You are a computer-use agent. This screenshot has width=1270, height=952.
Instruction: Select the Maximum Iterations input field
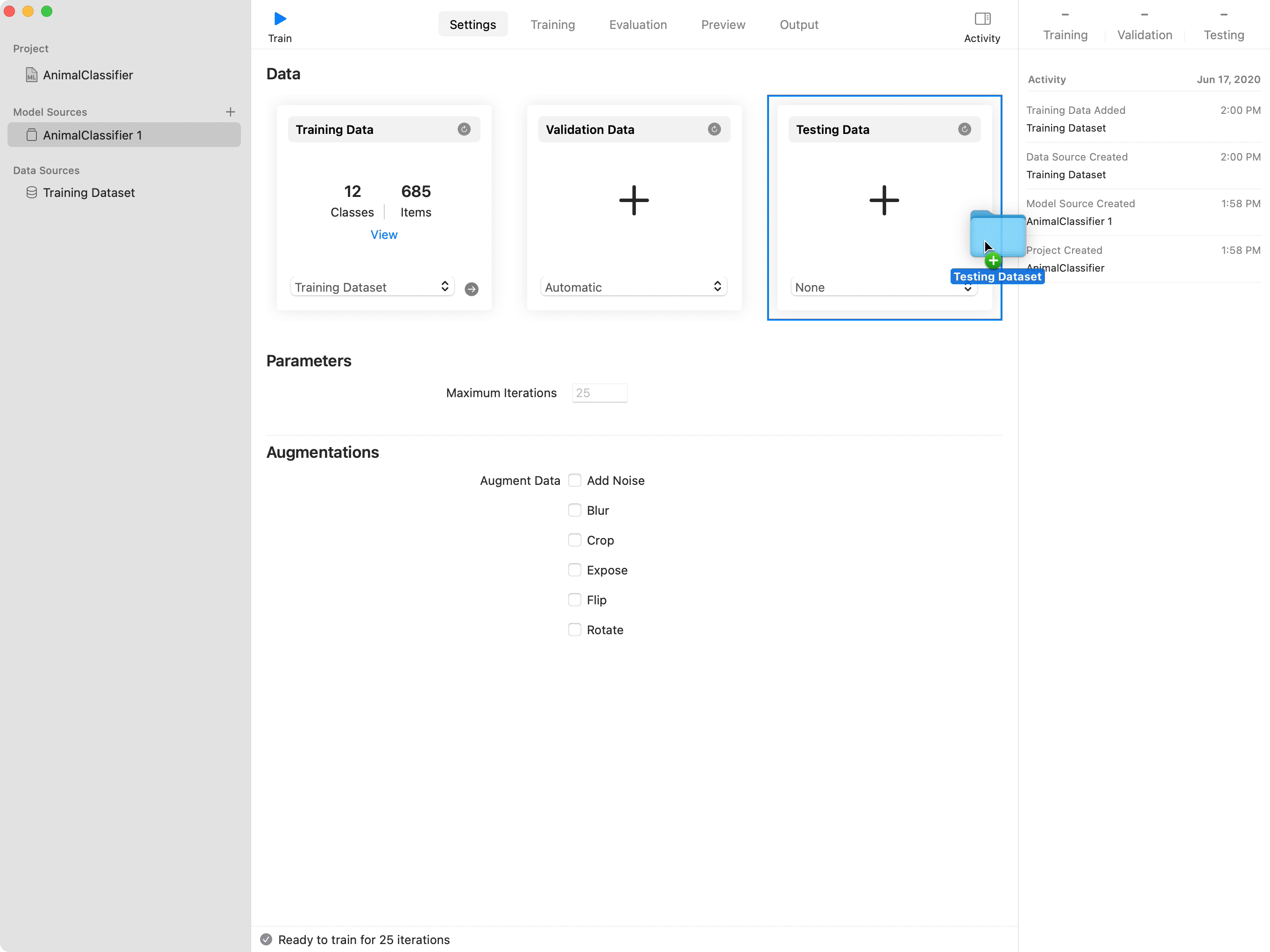pos(598,392)
